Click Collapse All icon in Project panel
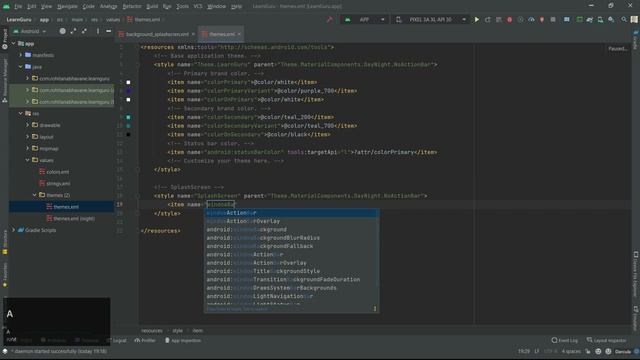640x360 pixels. pyautogui.click(x=84, y=31)
